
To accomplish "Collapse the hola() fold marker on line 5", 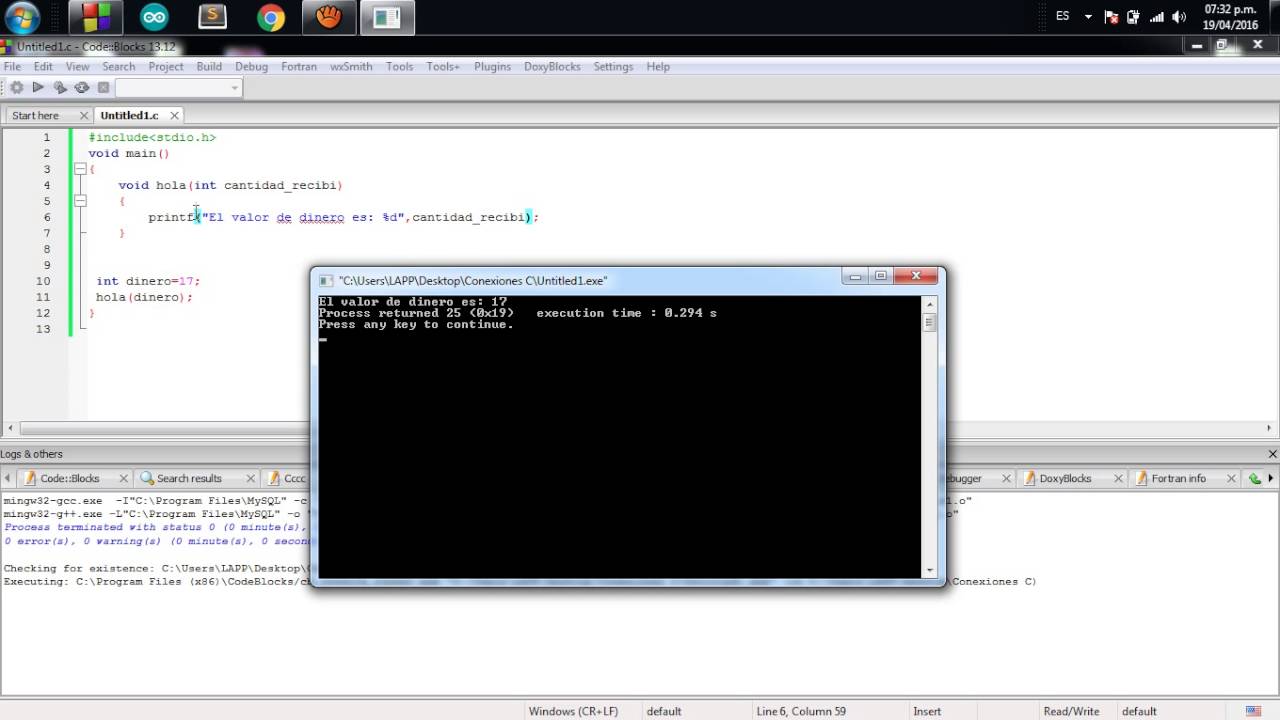I will 80,201.
